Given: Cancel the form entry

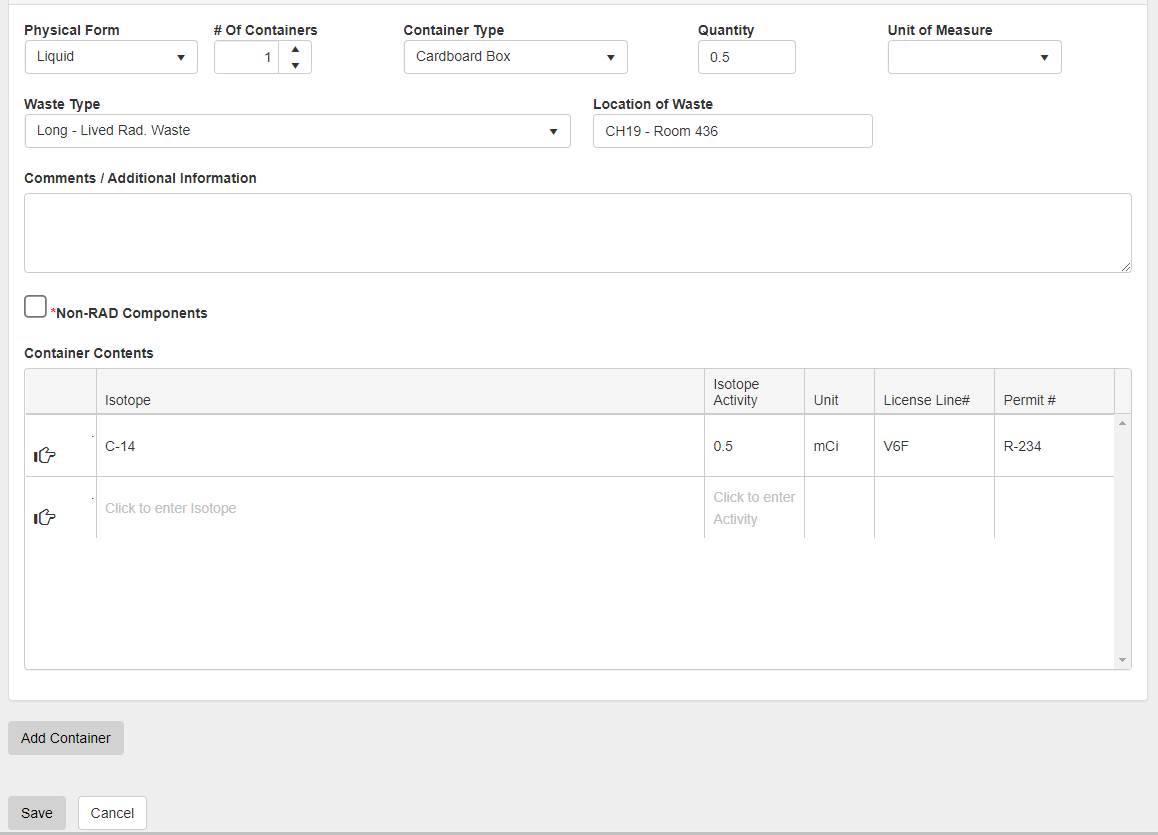Looking at the screenshot, I should [112, 813].
